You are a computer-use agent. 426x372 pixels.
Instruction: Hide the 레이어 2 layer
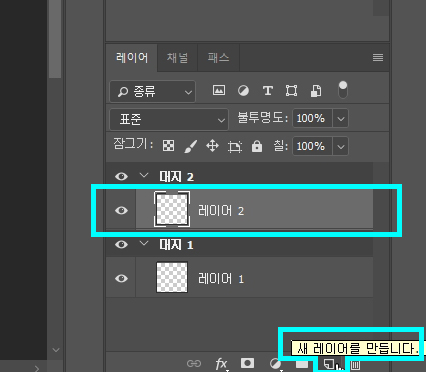(x=121, y=210)
